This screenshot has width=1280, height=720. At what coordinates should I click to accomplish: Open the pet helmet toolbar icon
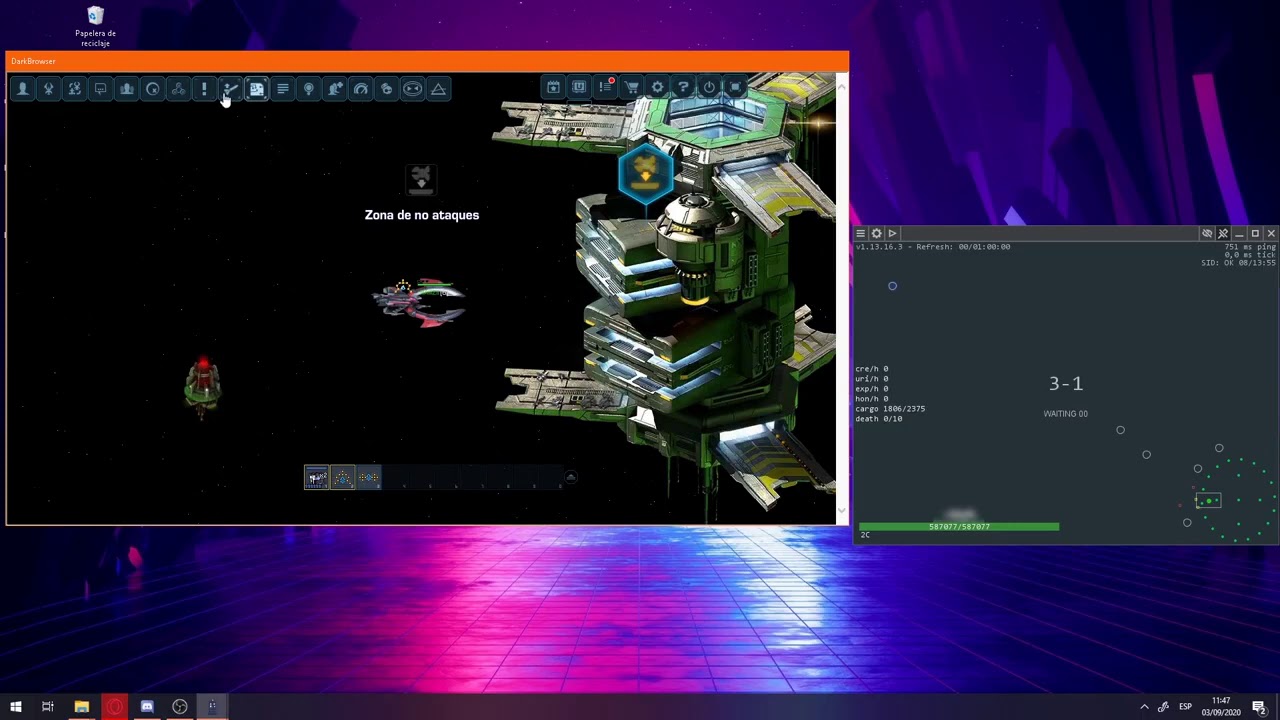point(386,89)
